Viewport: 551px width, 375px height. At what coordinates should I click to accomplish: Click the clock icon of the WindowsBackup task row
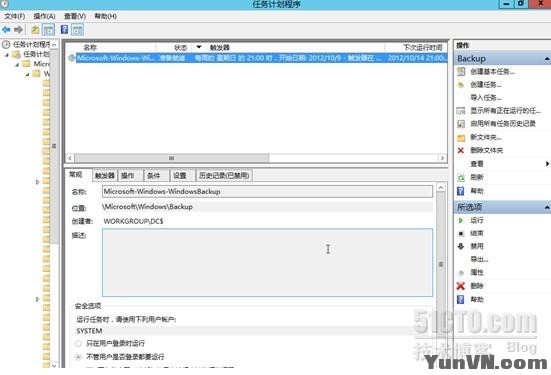click(x=72, y=58)
